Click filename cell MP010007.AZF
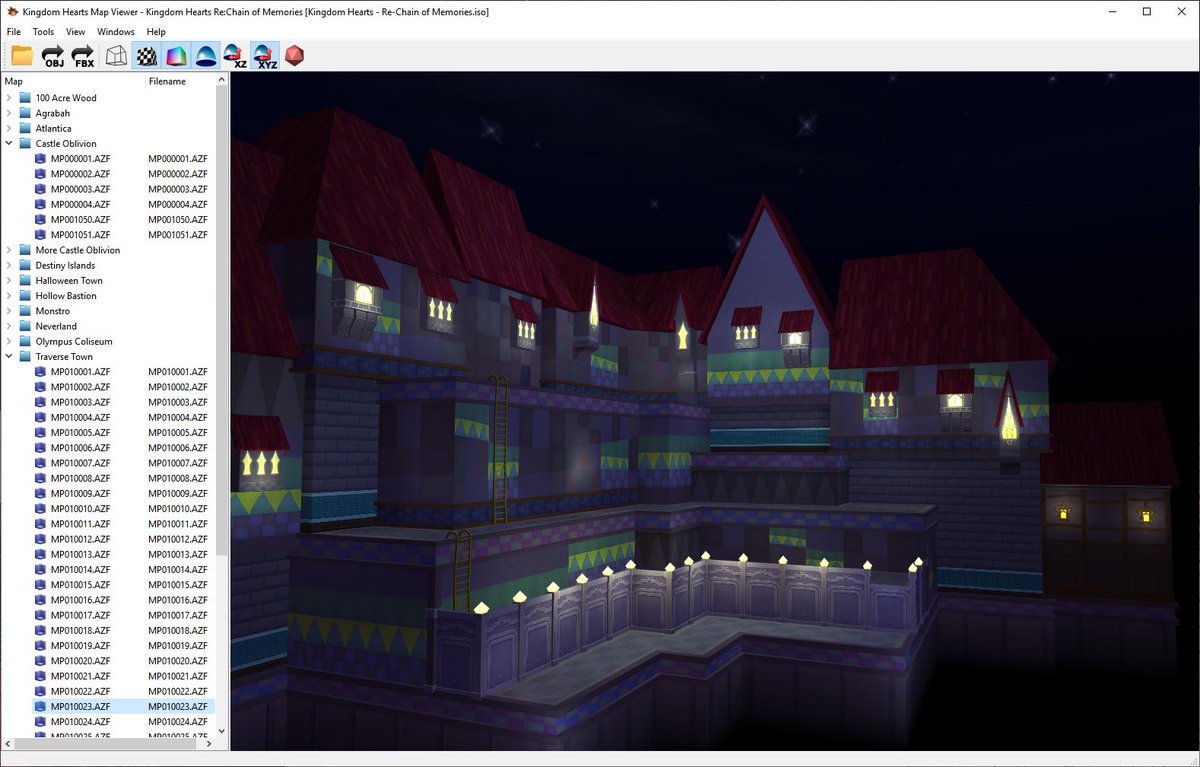This screenshot has height=767, width=1200. pyautogui.click(x=178, y=463)
